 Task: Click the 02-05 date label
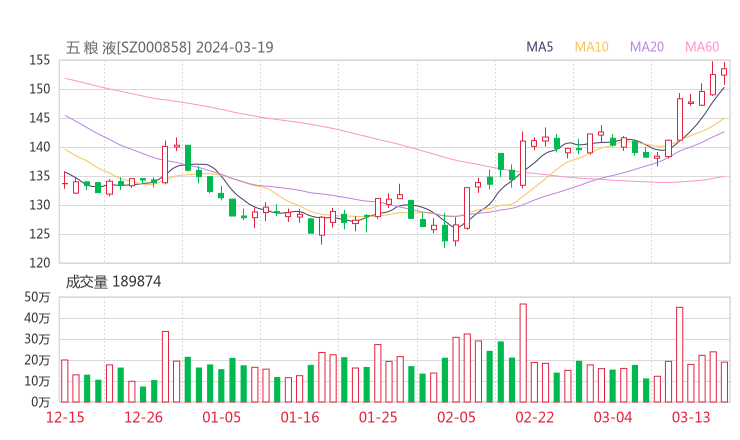click(x=456, y=417)
